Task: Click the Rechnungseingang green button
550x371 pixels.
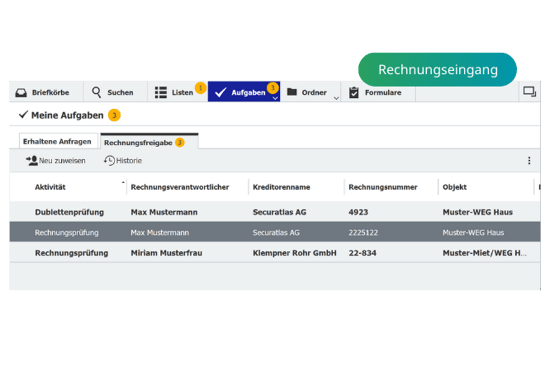Action: [437, 69]
